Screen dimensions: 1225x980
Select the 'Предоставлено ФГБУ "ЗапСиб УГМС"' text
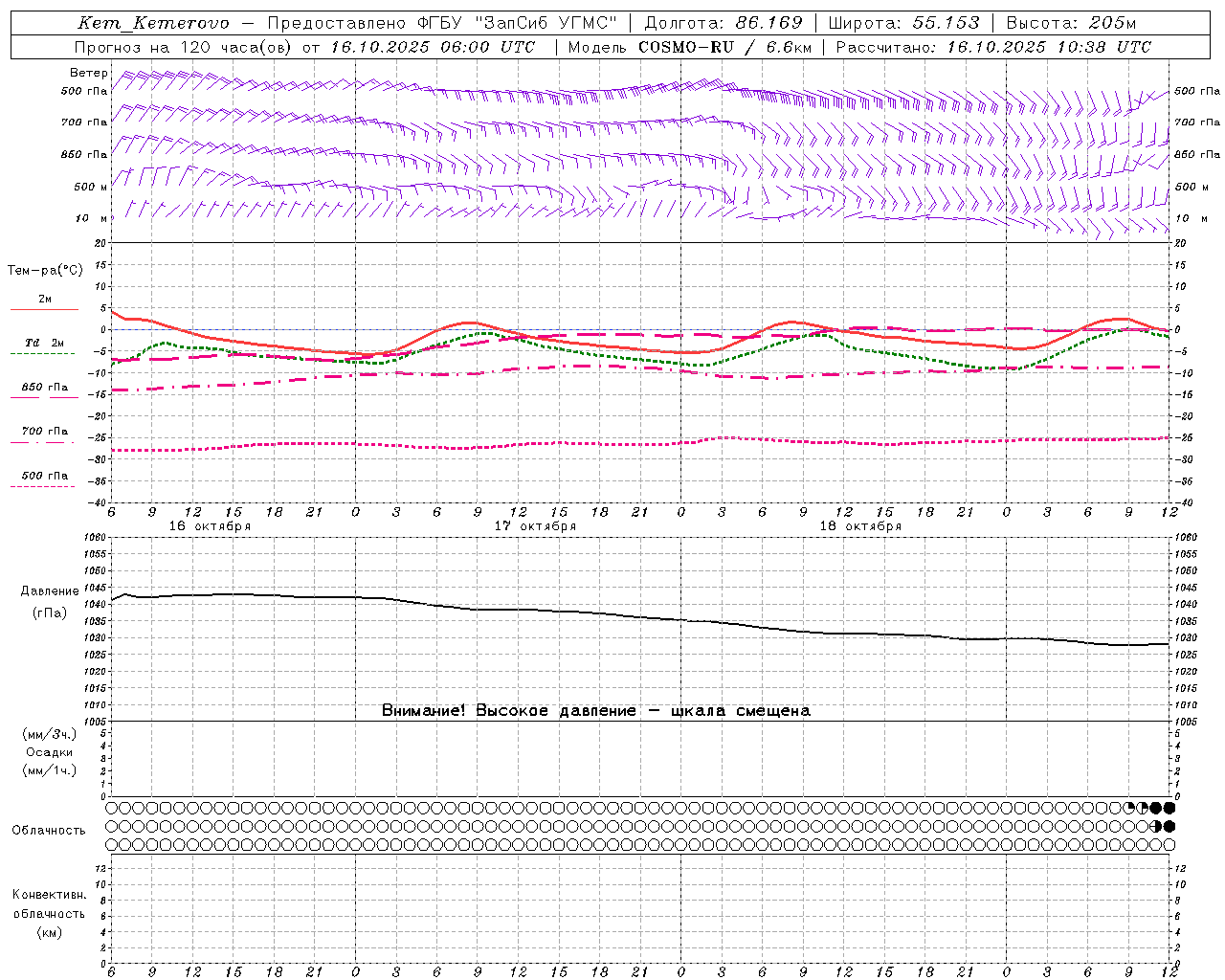tap(442, 23)
